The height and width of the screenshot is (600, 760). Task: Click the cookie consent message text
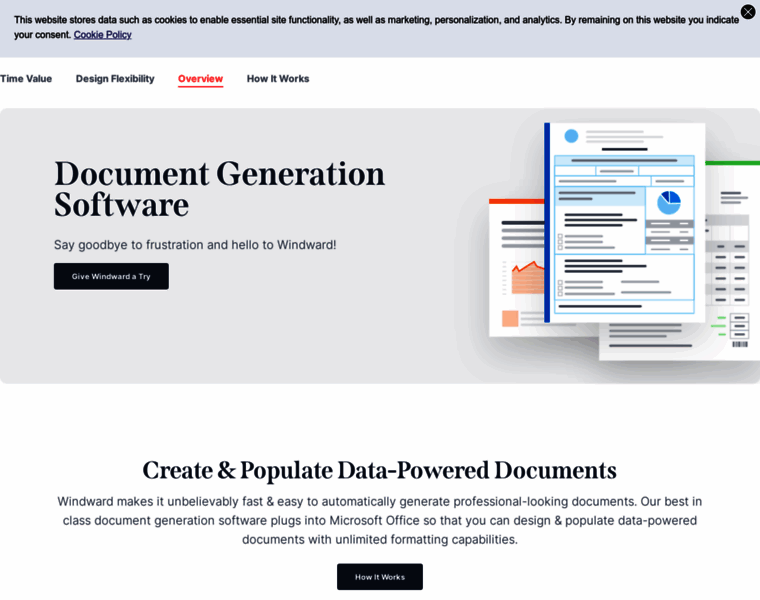coord(376,27)
